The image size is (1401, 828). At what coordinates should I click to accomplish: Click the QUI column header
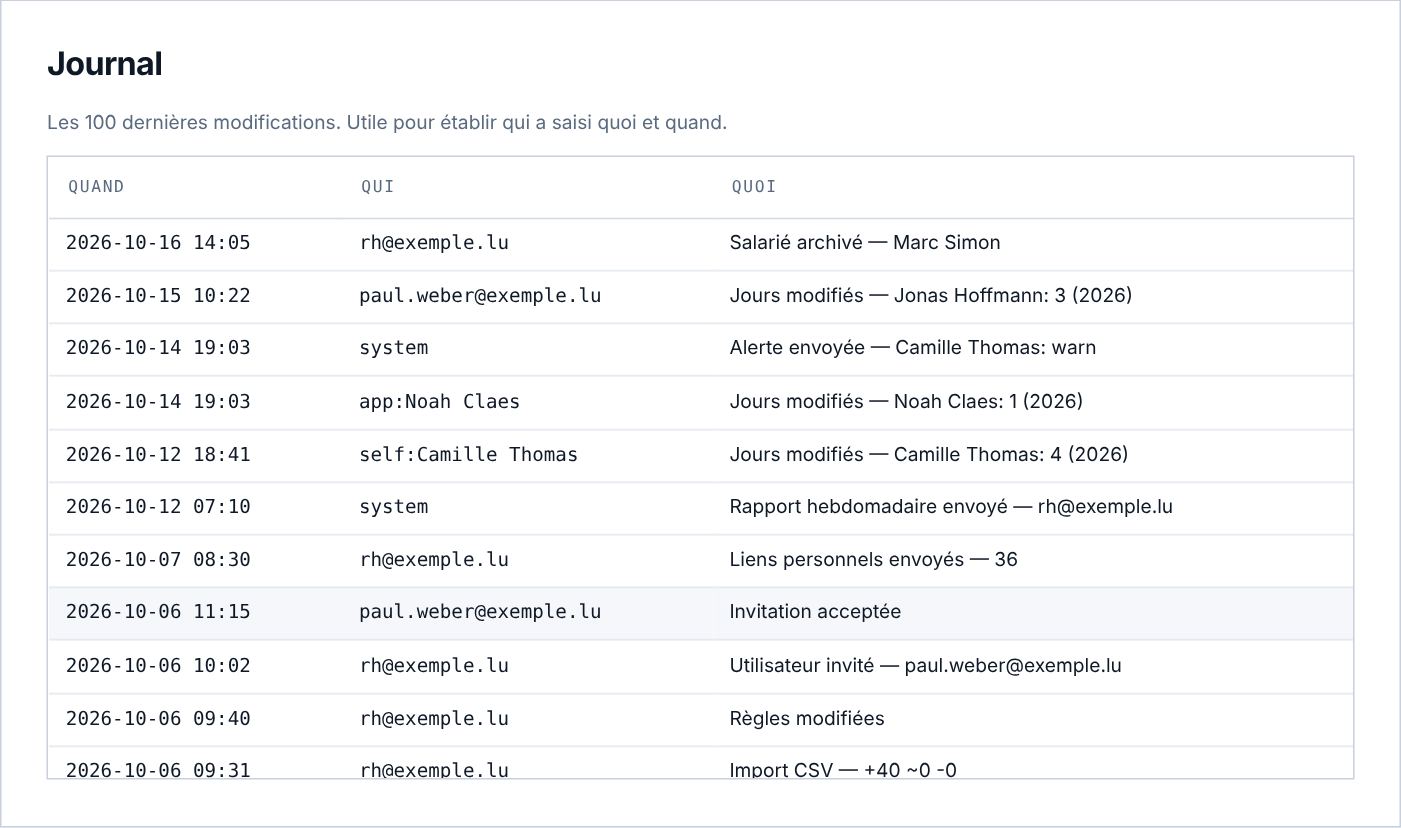[378, 187]
